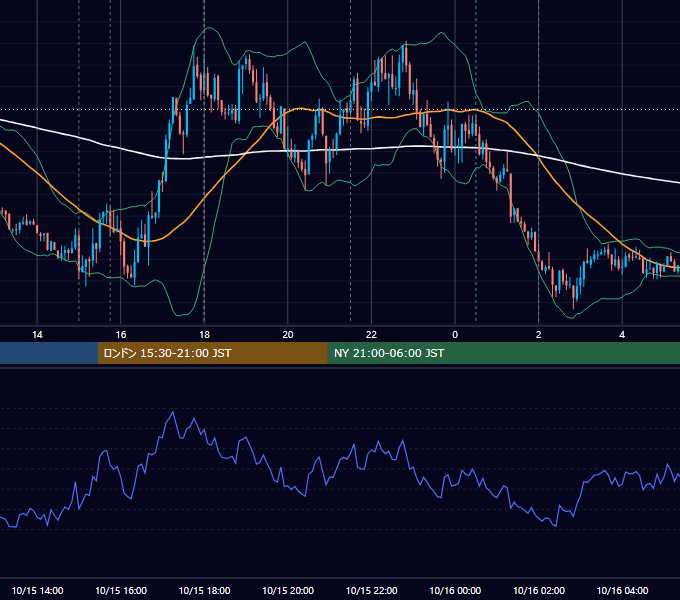Image resolution: width=680 pixels, height=600 pixels.
Task: Click the 22 hour axis label
Action: point(371,335)
